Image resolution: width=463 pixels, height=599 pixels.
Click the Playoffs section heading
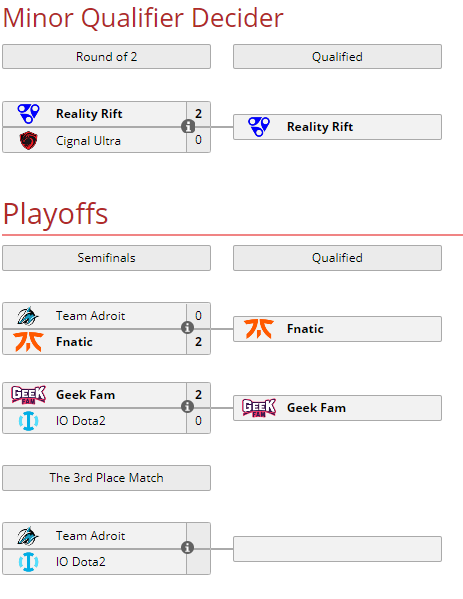coord(55,214)
